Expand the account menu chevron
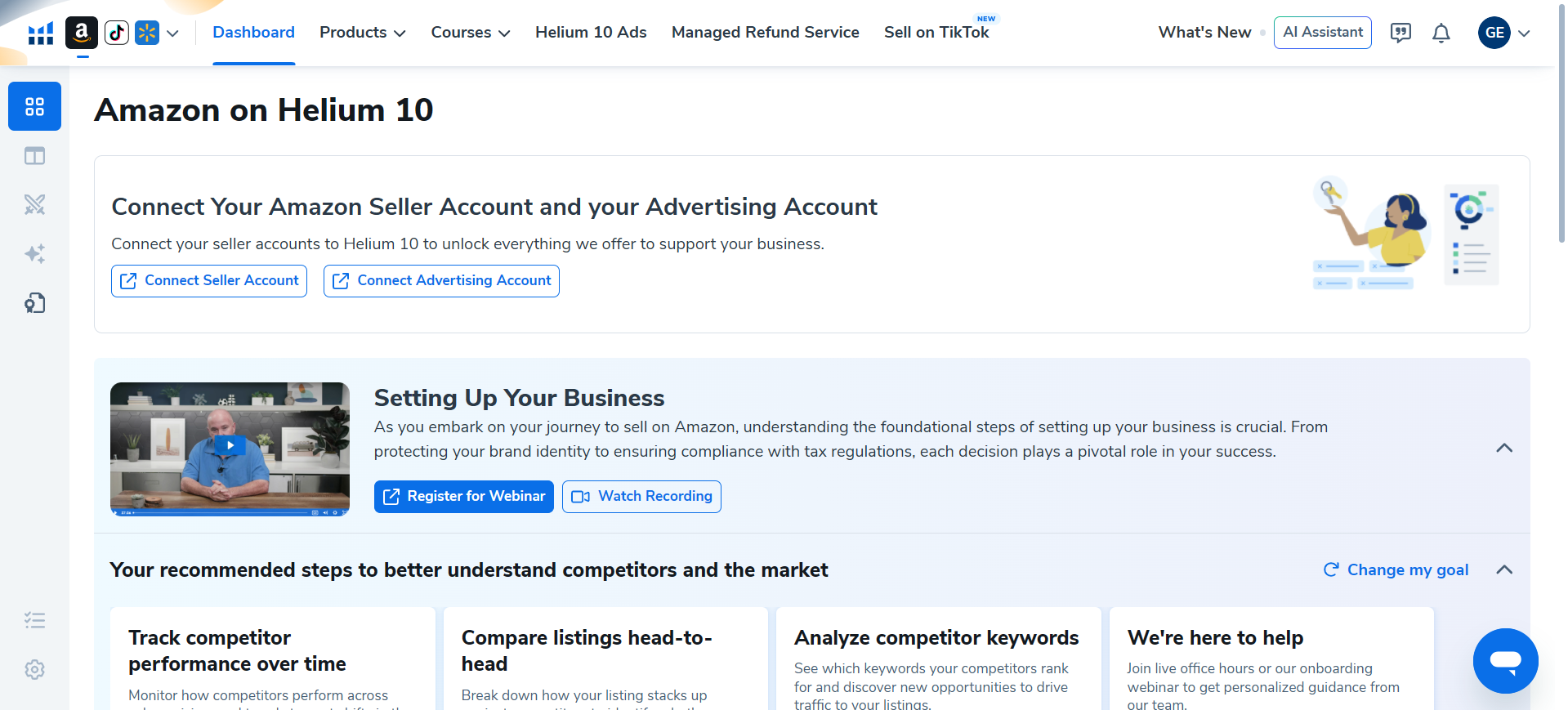1568x710 pixels. [x=1524, y=33]
